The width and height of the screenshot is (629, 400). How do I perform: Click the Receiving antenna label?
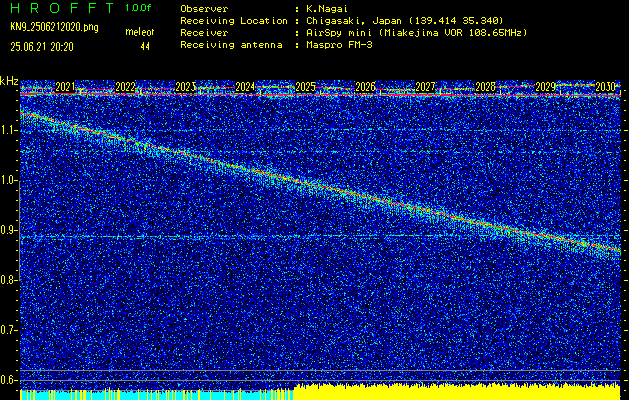click(231, 45)
